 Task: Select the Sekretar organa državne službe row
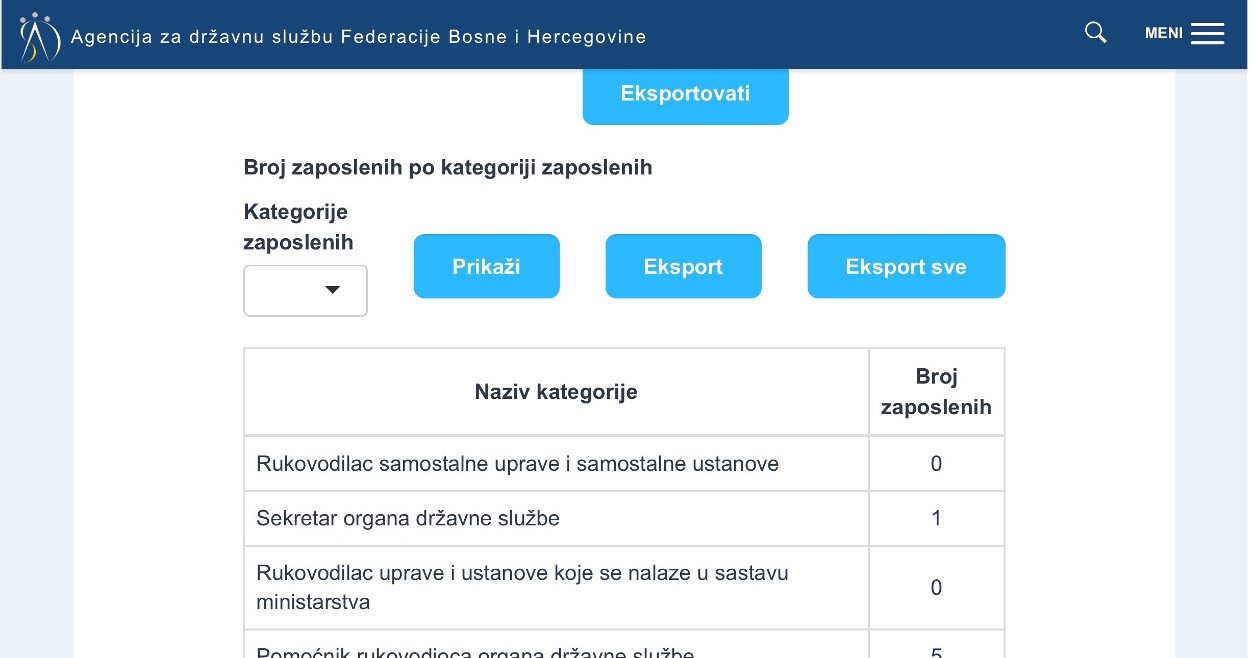(x=625, y=519)
